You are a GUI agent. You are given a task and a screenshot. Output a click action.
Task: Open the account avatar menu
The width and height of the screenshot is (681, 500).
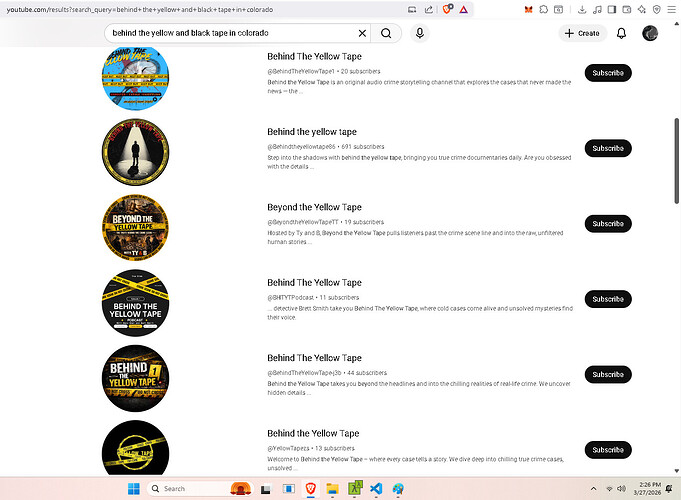point(650,33)
